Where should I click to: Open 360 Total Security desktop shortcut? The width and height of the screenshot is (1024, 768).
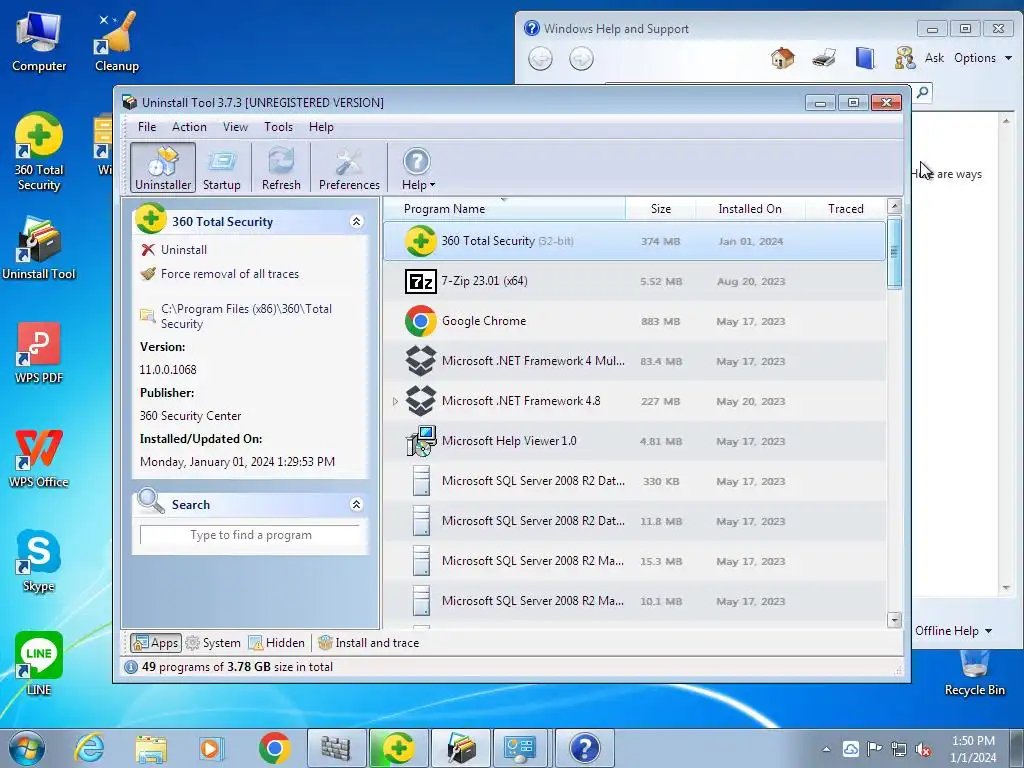click(39, 152)
